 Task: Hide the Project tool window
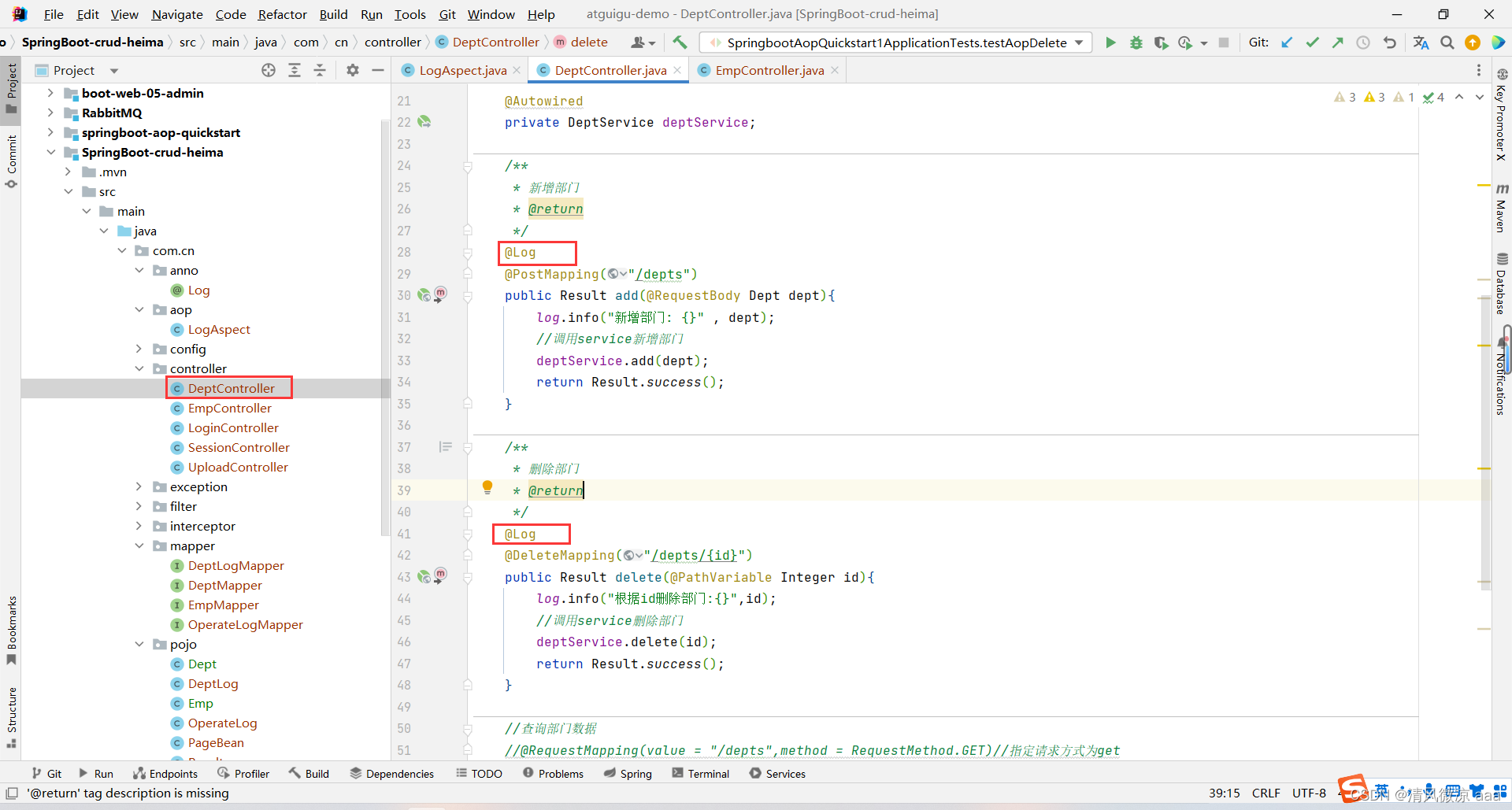click(378, 70)
